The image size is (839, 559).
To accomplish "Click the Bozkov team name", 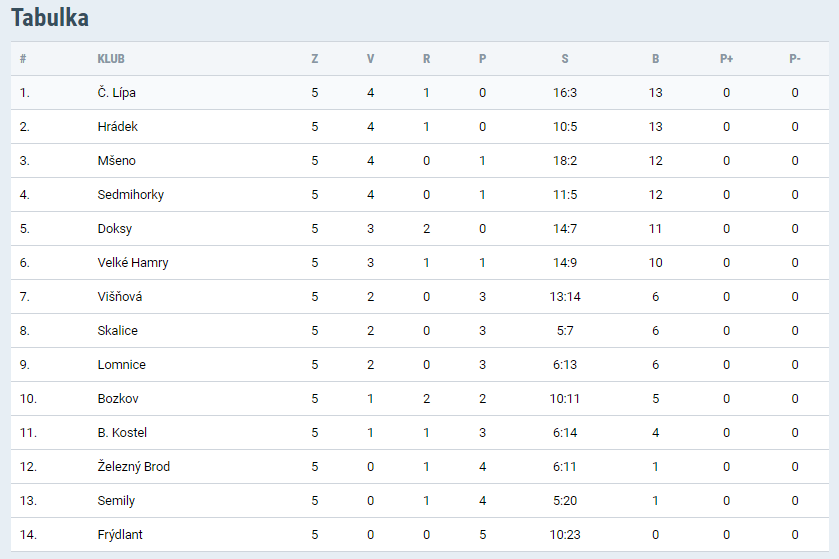I will [x=118, y=399].
